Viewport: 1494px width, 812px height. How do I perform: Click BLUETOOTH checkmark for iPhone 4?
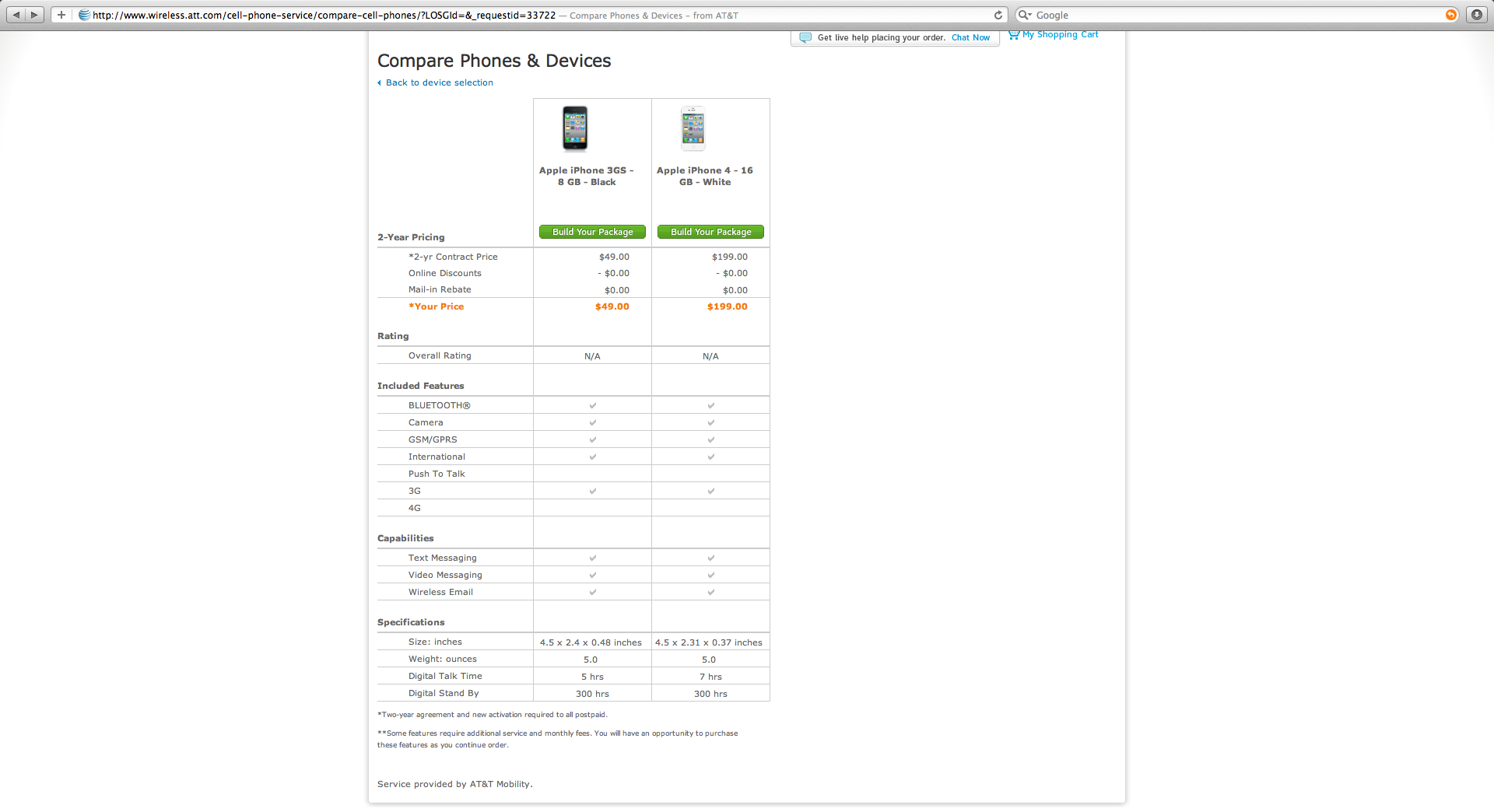tap(711, 405)
